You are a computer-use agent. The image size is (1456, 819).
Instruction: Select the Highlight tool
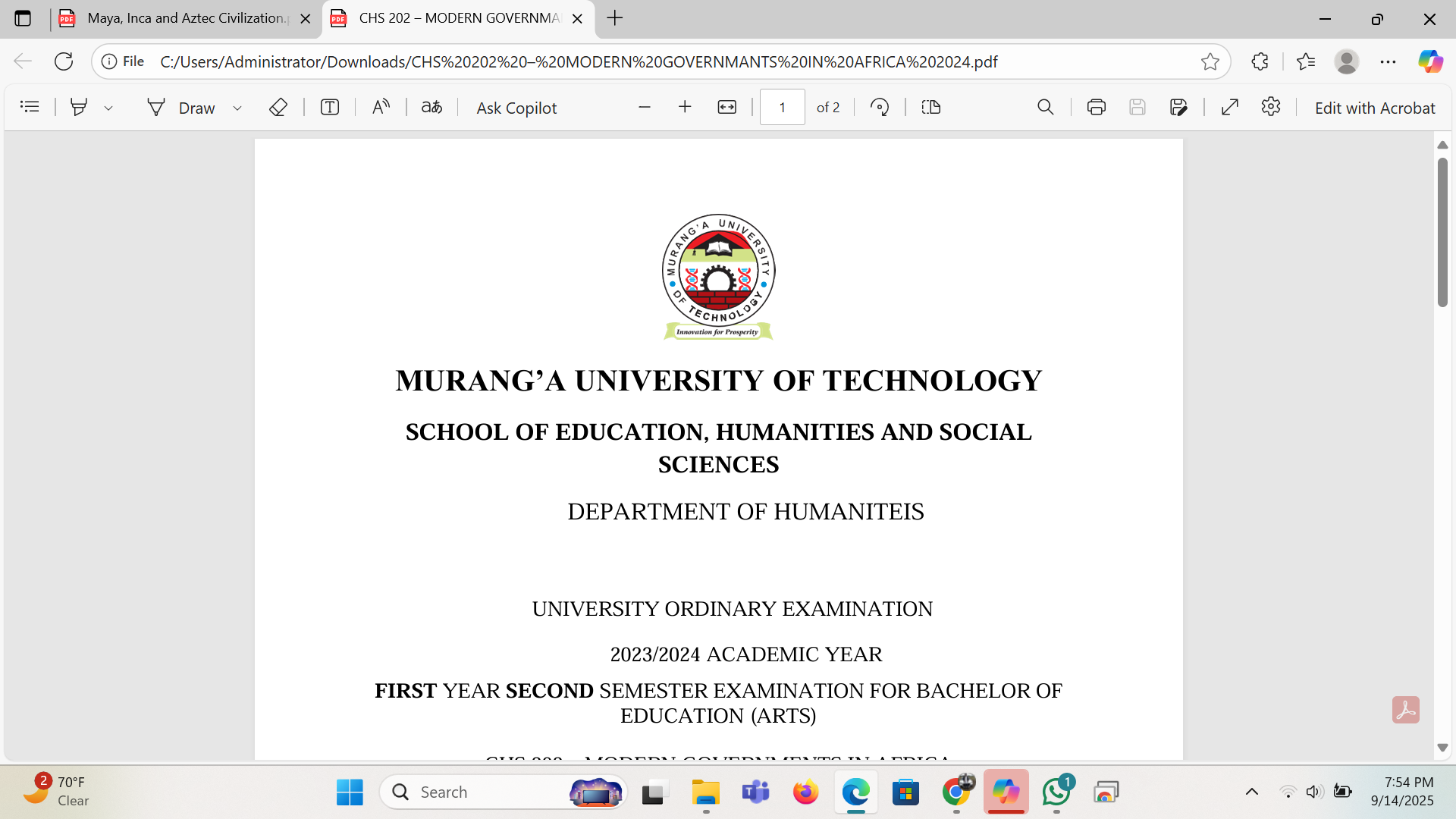[78, 107]
